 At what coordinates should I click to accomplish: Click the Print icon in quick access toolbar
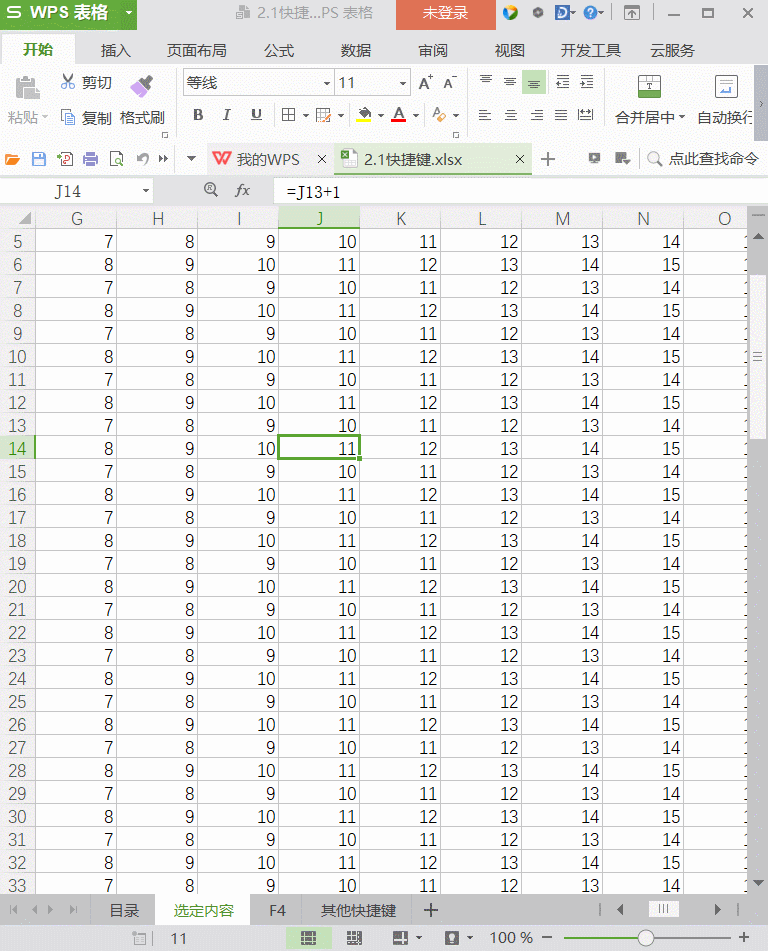[90, 159]
